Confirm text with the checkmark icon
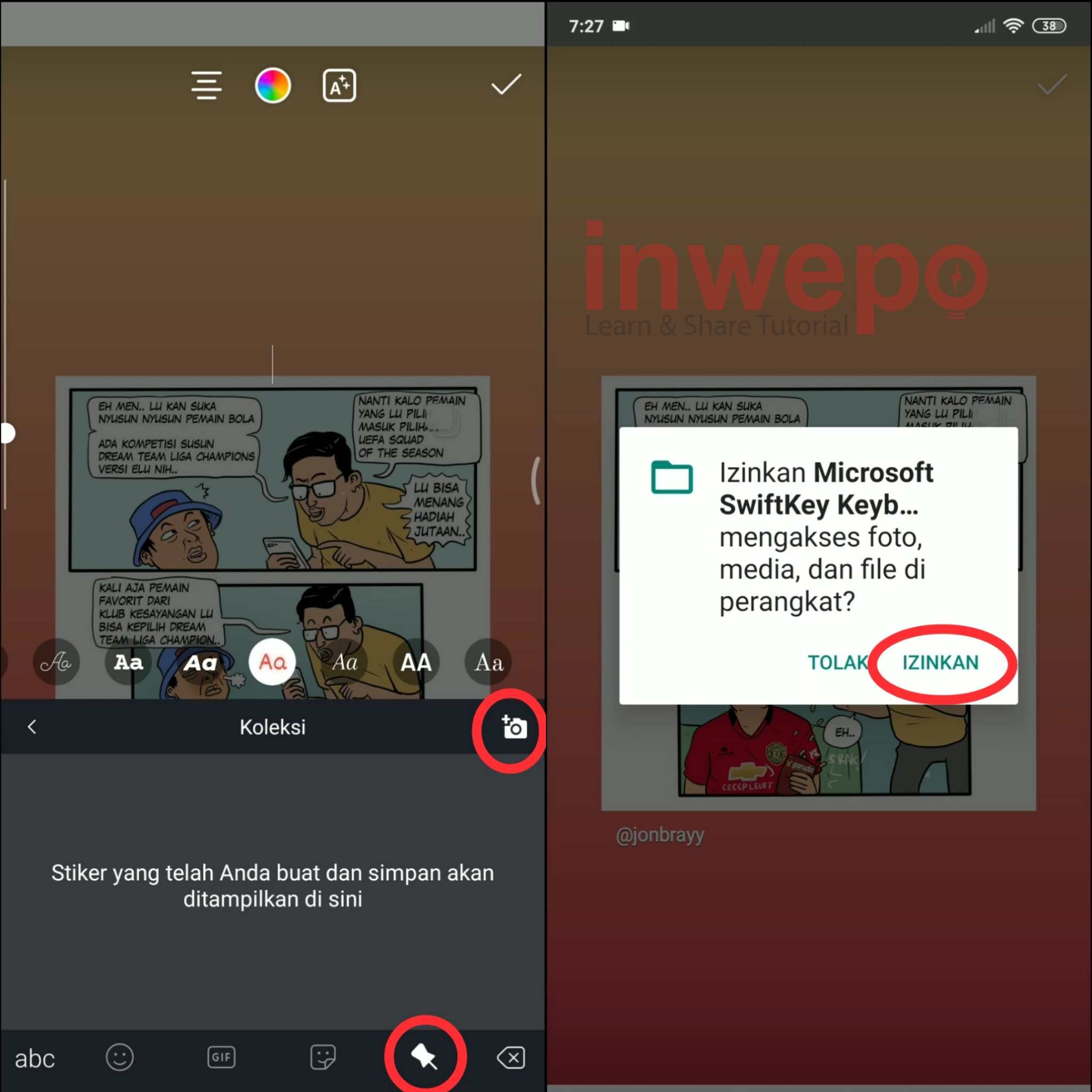The width and height of the screenshot is (1092, 1092). click(x=505, y=85)
